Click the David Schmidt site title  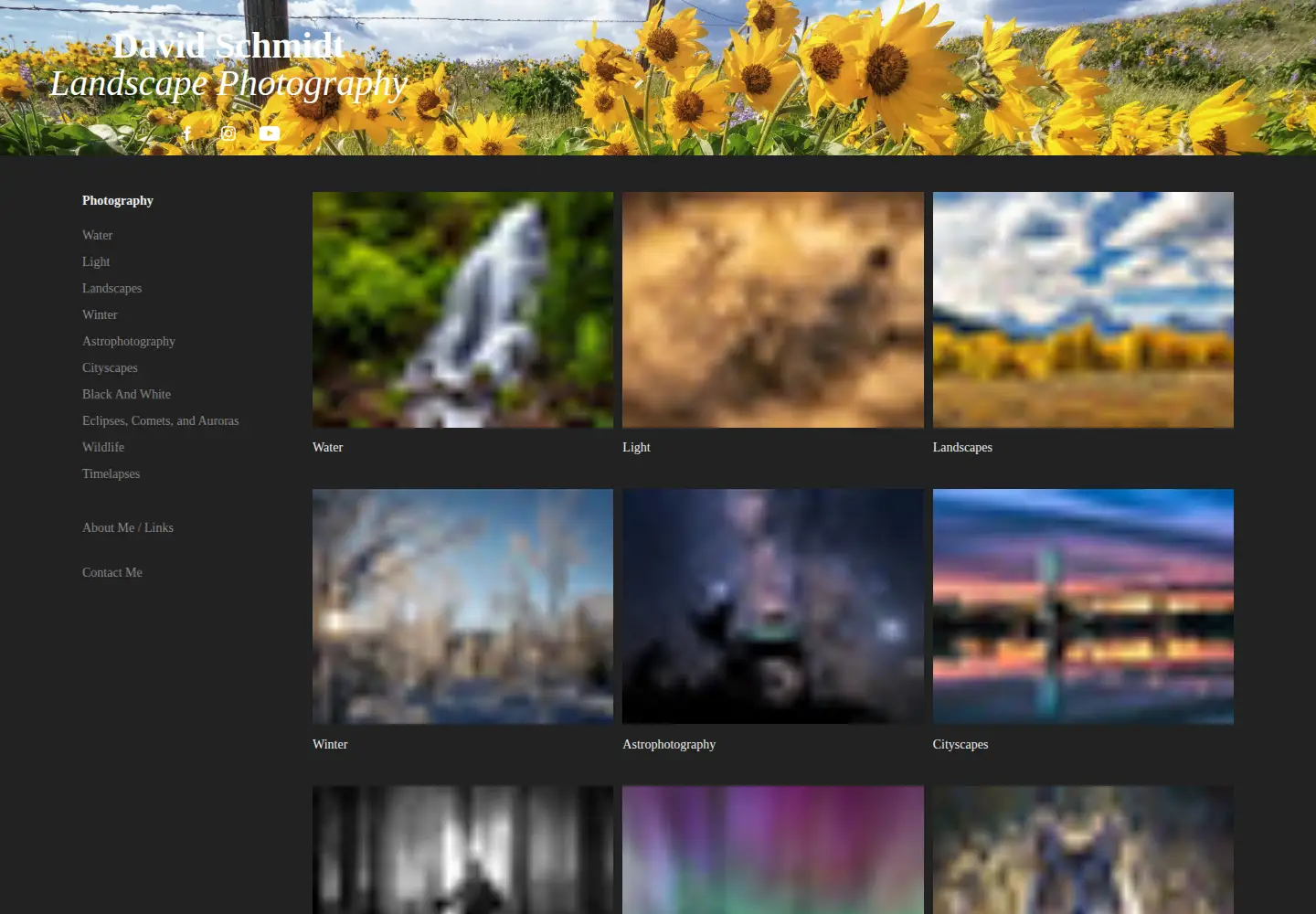(228, 45)
